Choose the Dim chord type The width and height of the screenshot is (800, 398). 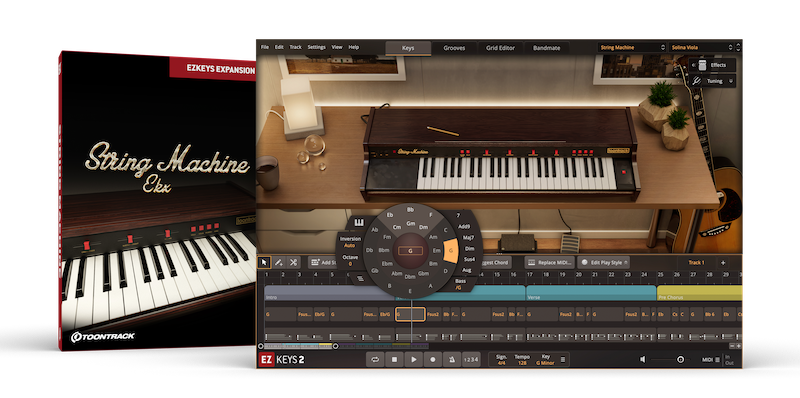(469, 248)
